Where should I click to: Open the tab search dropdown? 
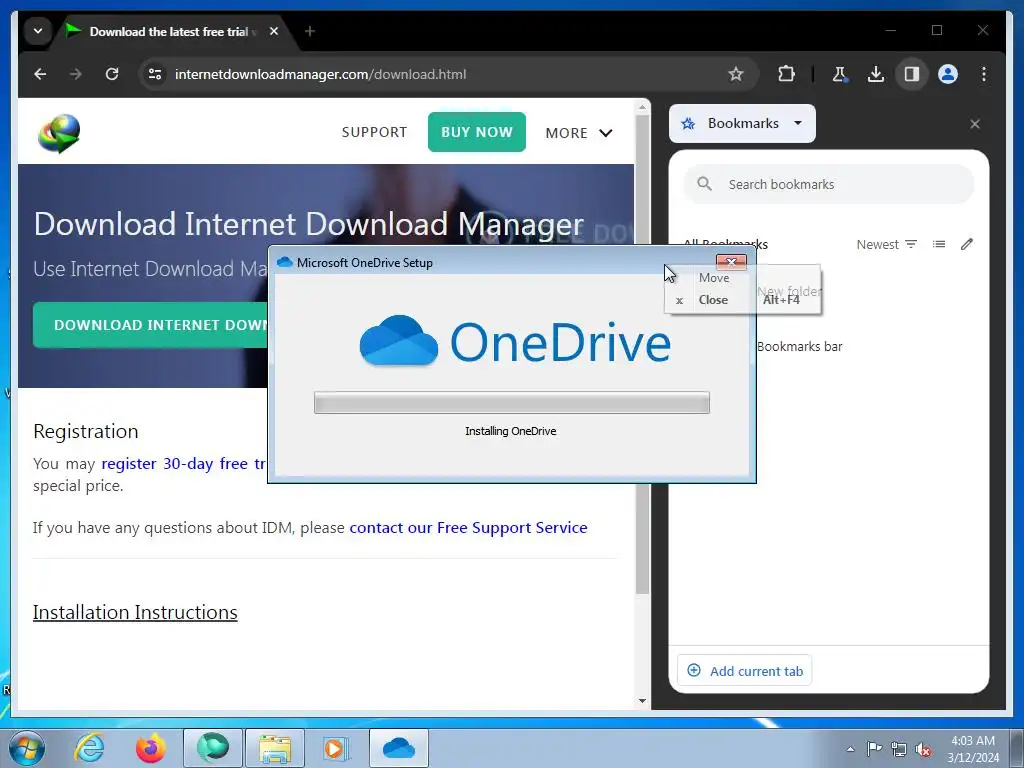point(38,31)
